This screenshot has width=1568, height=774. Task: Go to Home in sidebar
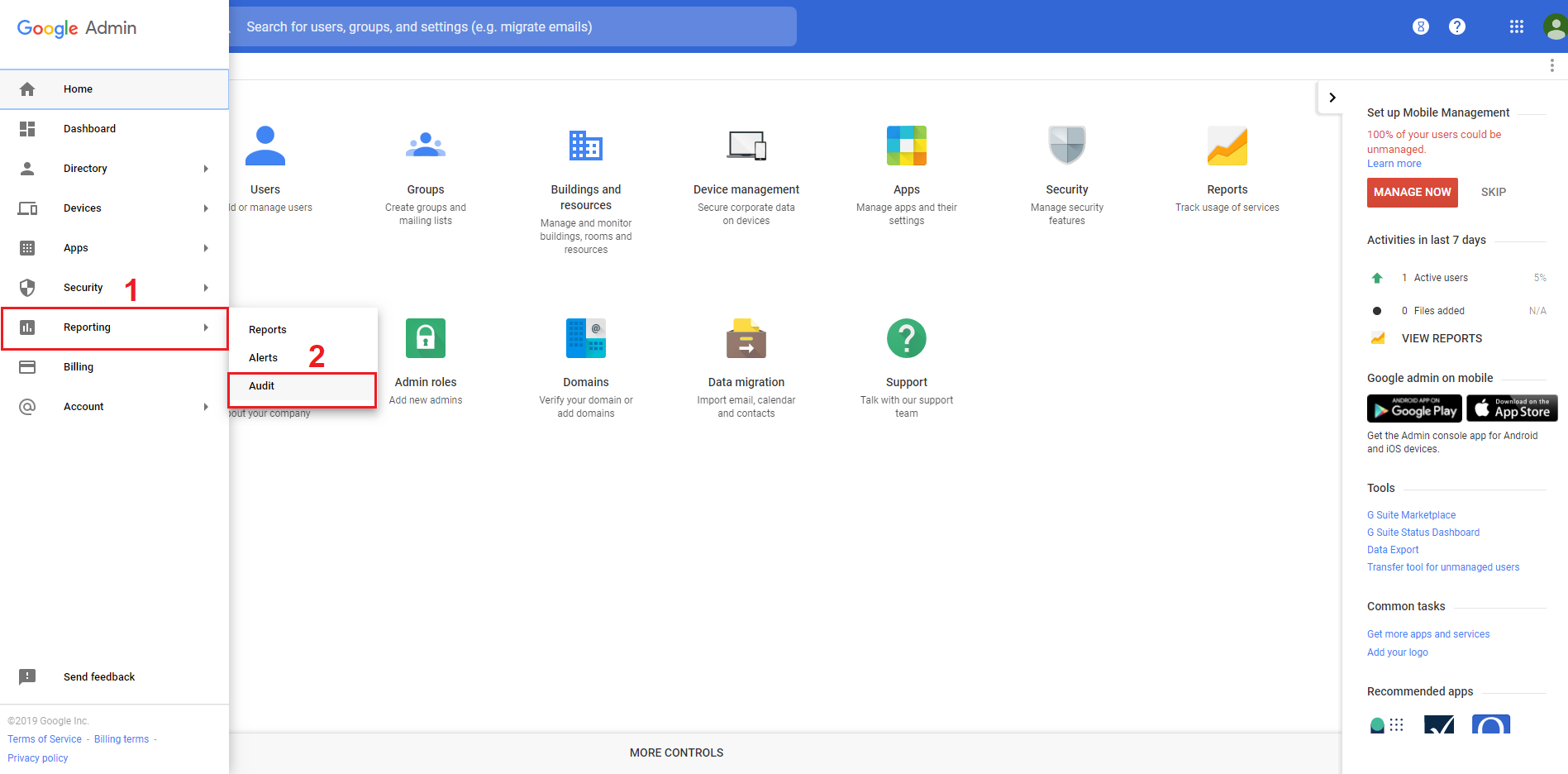click(x=114, y=89)
